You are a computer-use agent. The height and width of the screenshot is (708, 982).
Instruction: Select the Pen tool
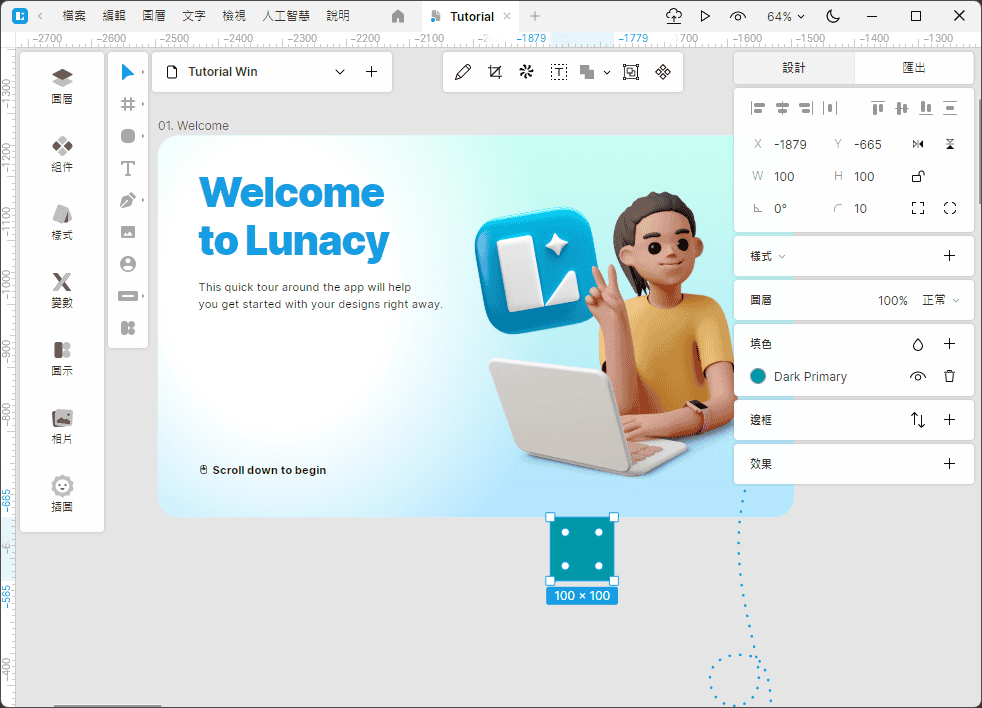127,200
